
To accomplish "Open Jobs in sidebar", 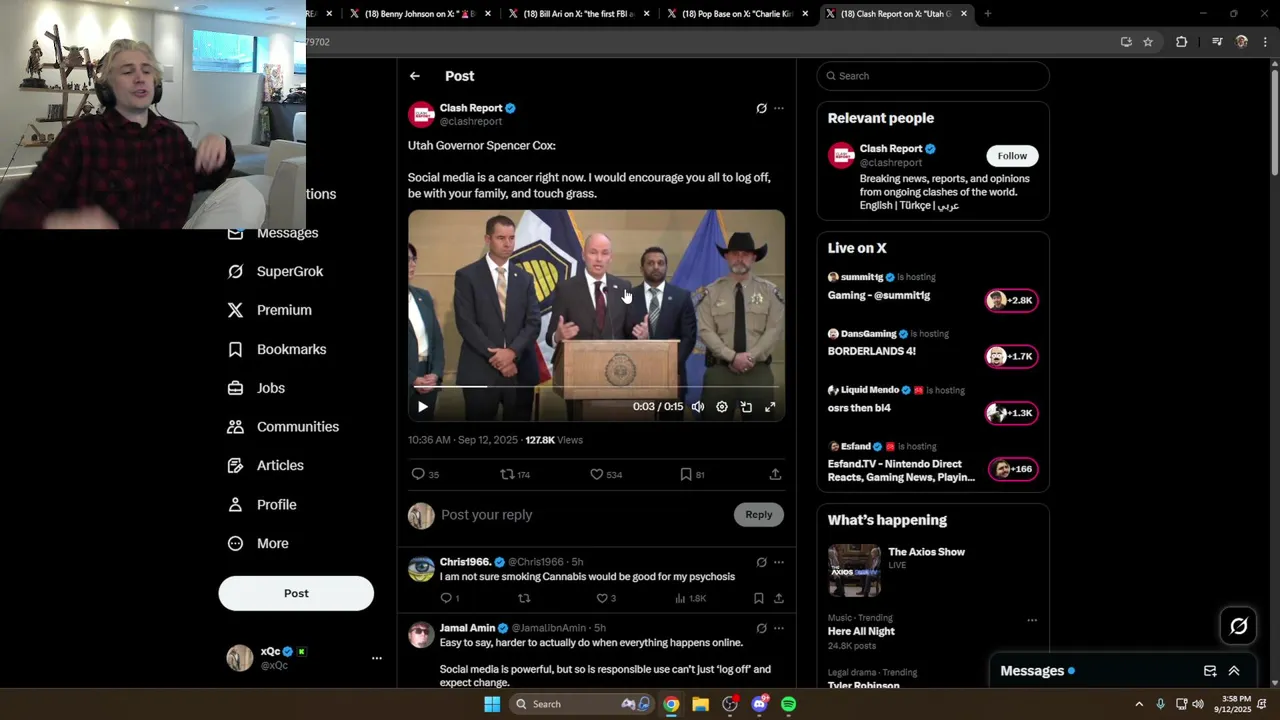I will coord(256,388).
